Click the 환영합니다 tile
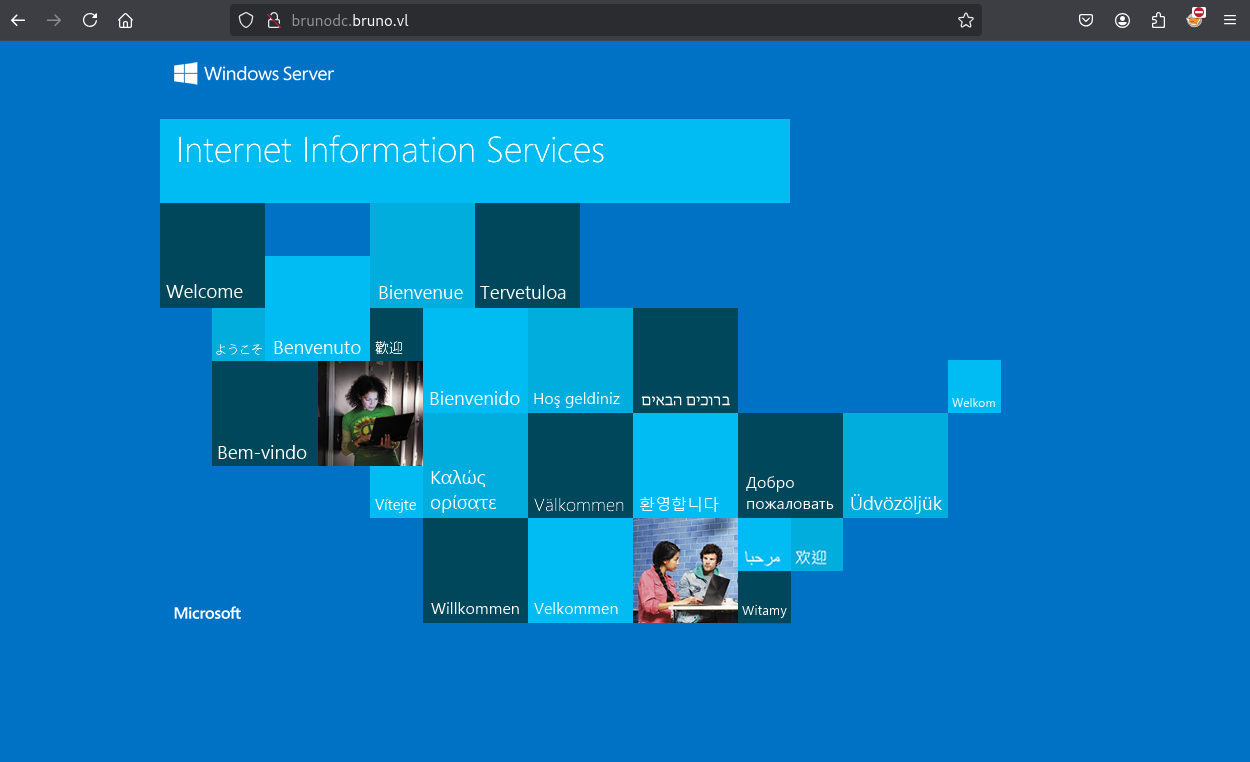Screen dimensions: 1250x762 click(685, 465)
